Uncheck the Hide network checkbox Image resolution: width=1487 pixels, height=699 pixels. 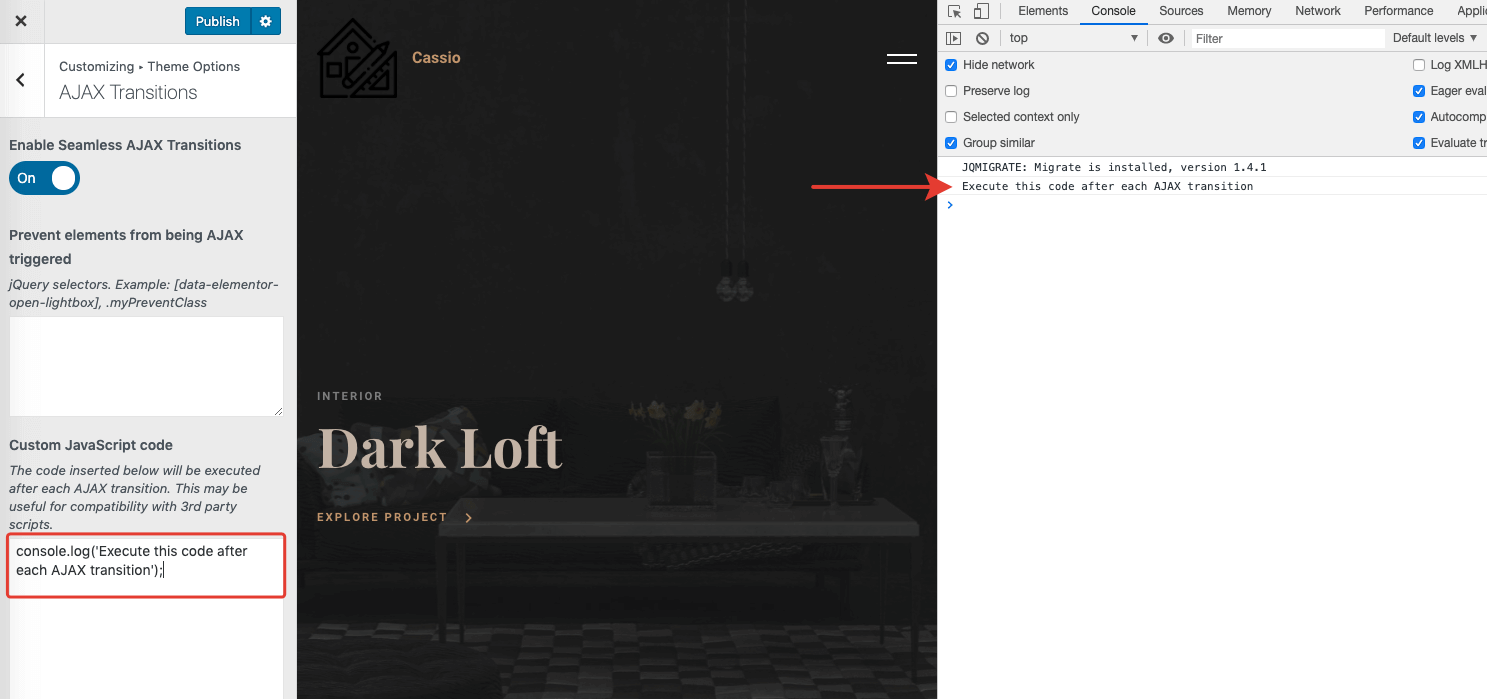pos(951,65)
